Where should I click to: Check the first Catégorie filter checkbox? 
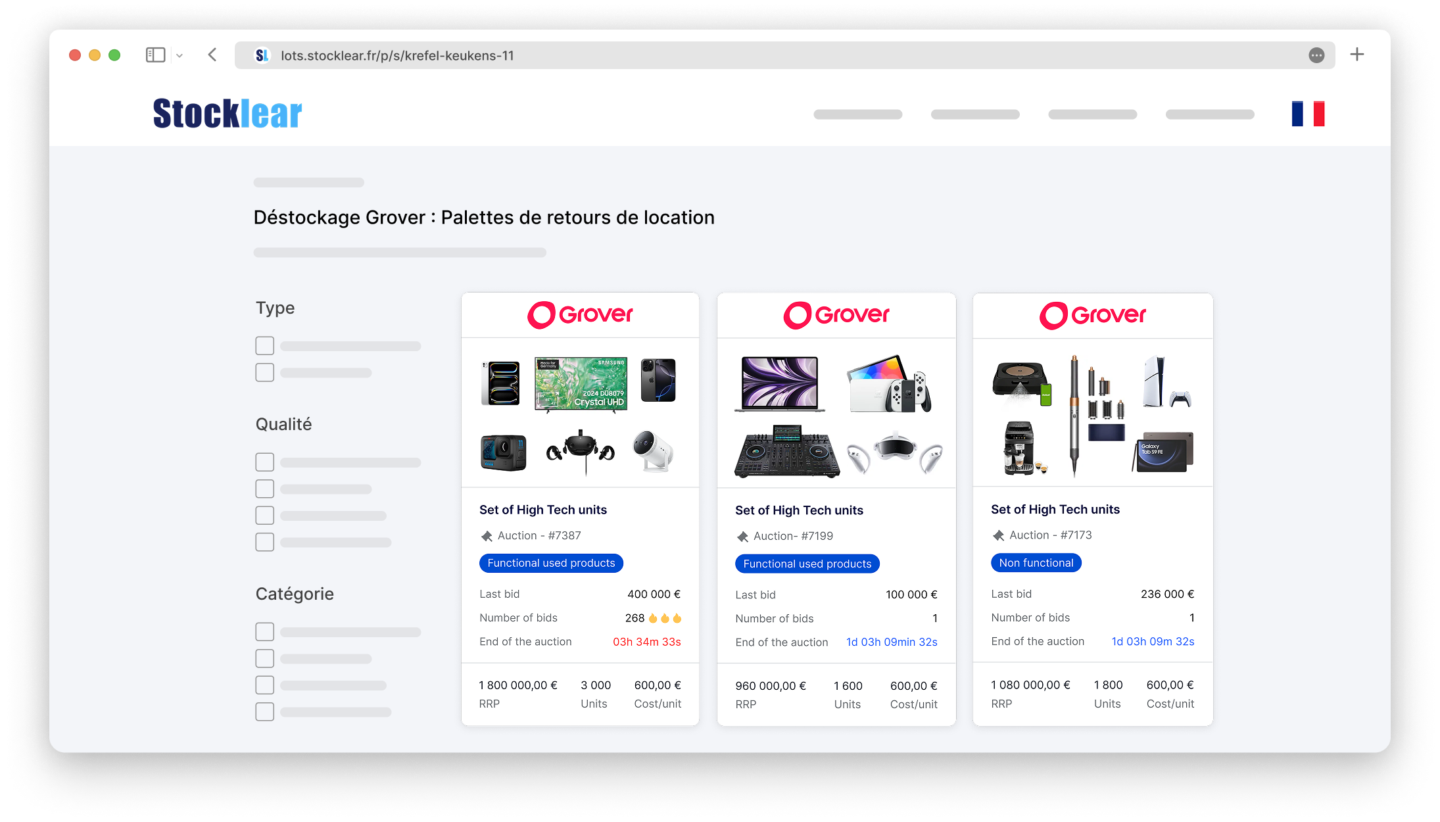click(264, 632)
